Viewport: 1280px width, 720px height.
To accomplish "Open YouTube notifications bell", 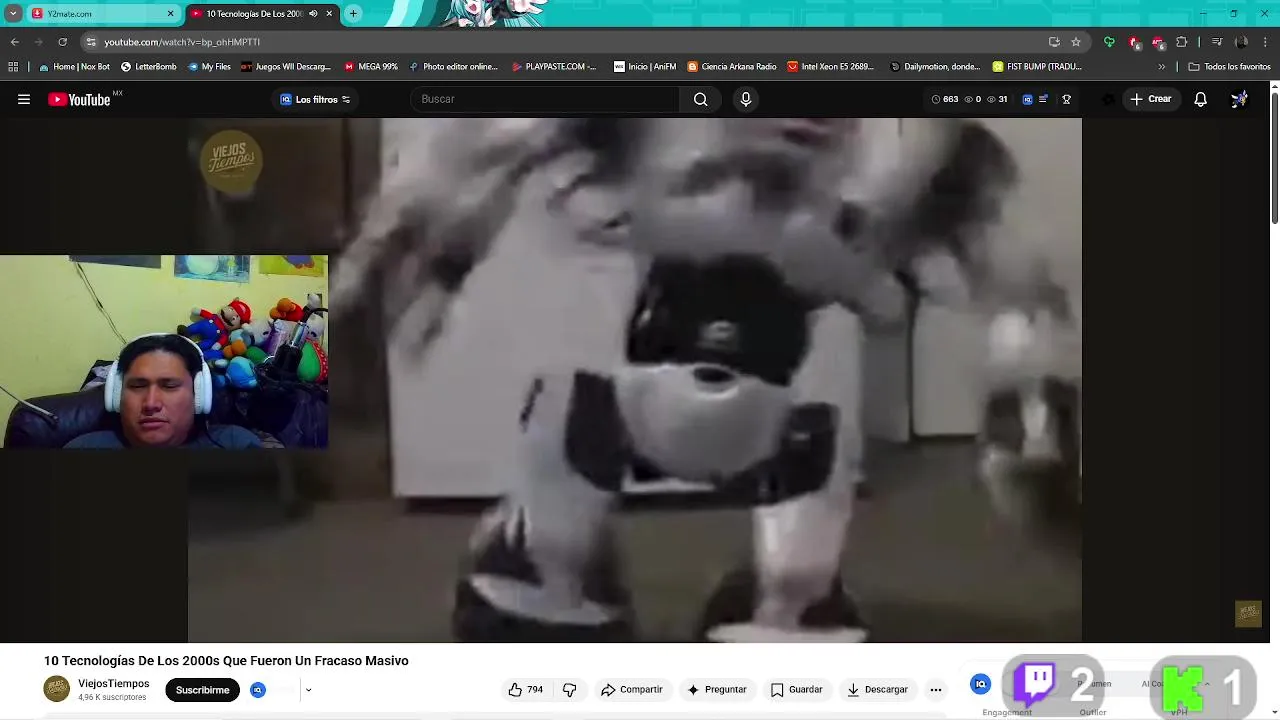I will point(1201,99).
